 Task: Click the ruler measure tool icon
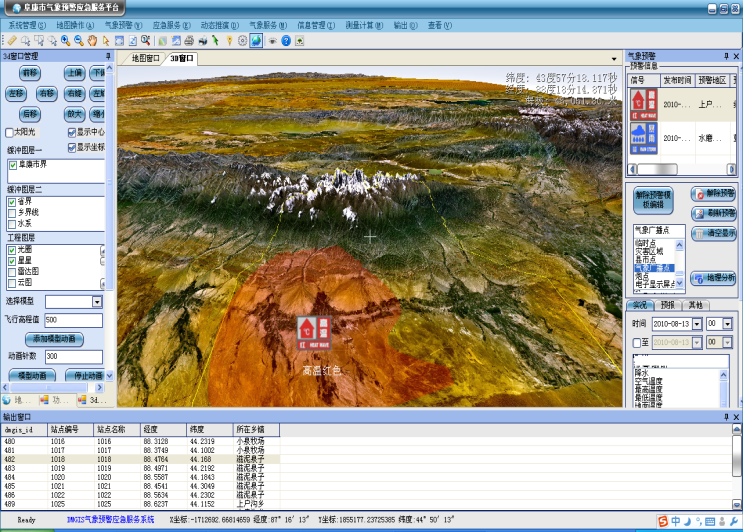(x=11, y=41)
